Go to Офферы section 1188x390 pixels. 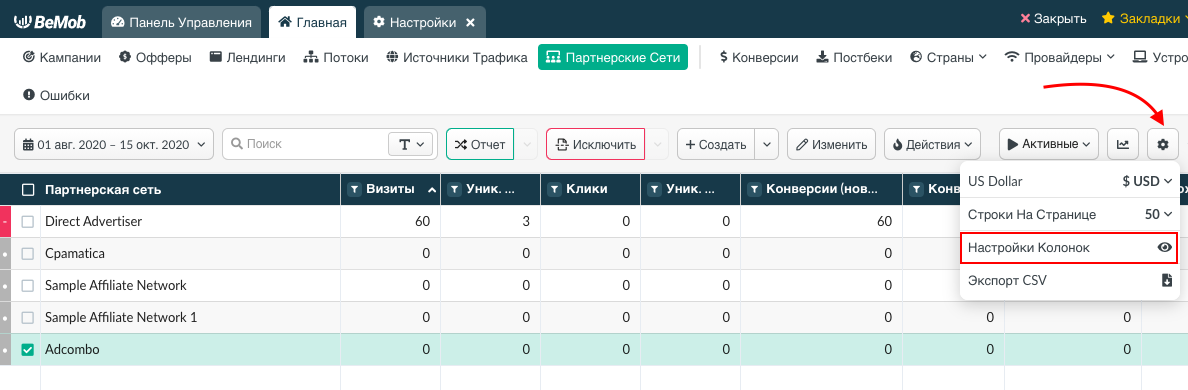(x=155, y=57)
